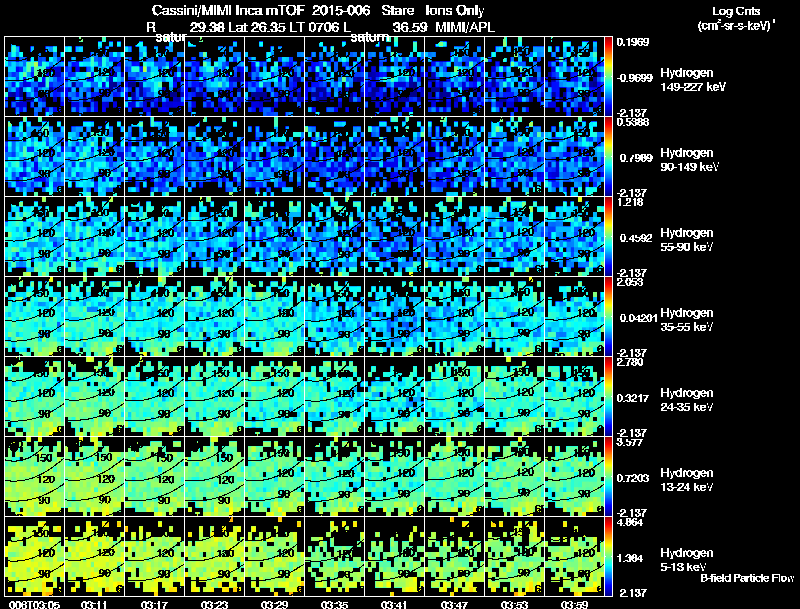This screenshot has width=800, height=609.
Task: Open the 149-227 keV panel above 03:23
Action: 214,77
